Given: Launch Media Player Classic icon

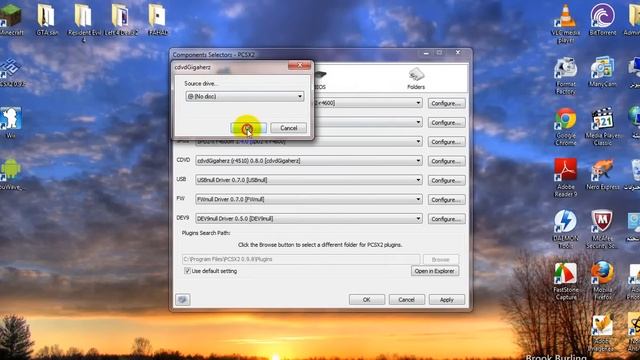Looking at the screenshot, I should click(x=602, y=127).
